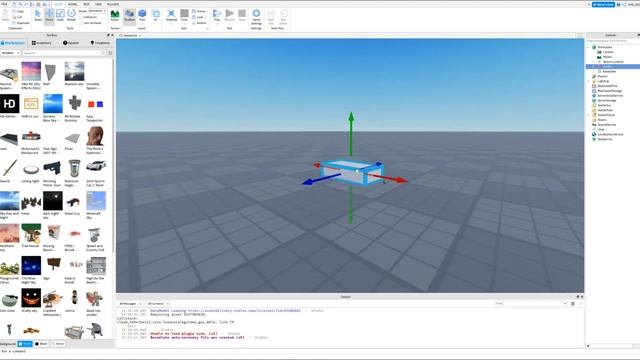Viewport: 640px width, 360px height.
Task: Select the Select tool in the ribbon
Action: 38,15
